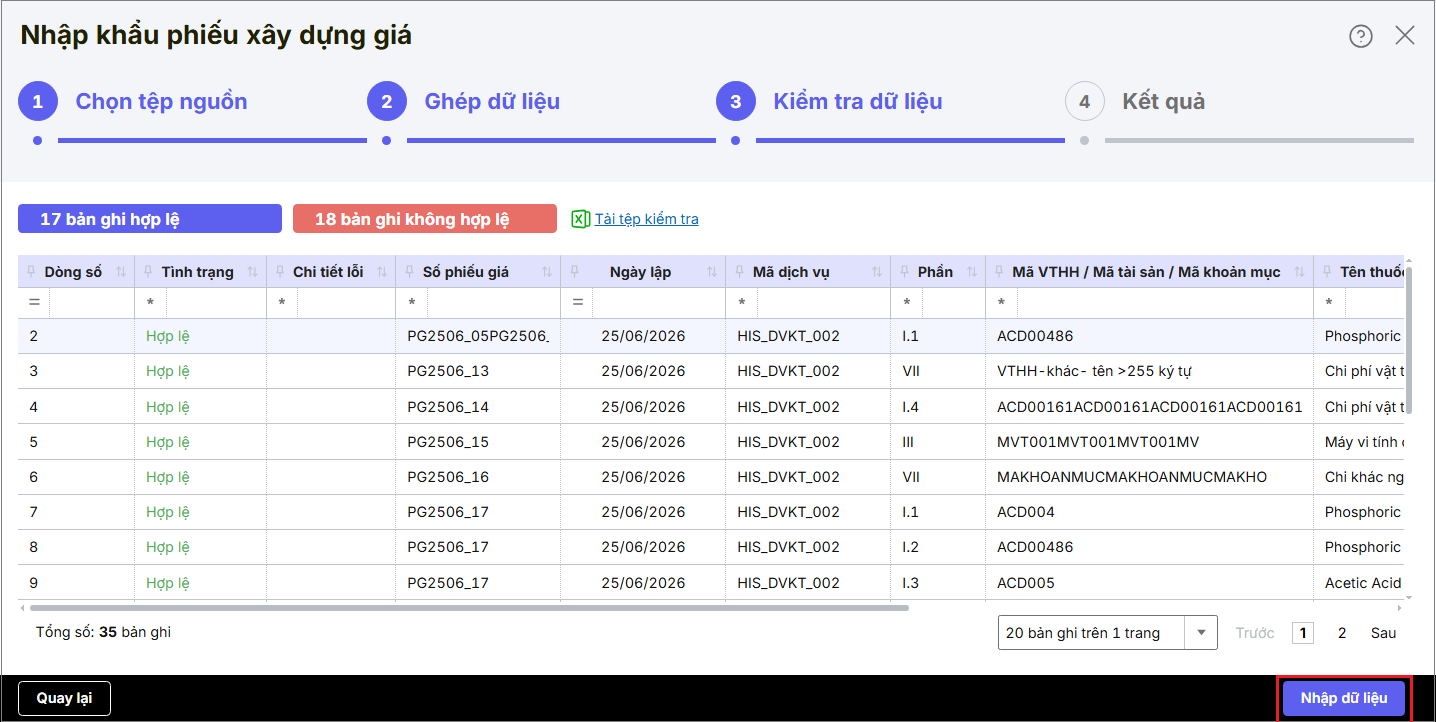Open filter operator for Ngày lập
The width and height of the screenshot is (1436, 722).
pos(577,302)
